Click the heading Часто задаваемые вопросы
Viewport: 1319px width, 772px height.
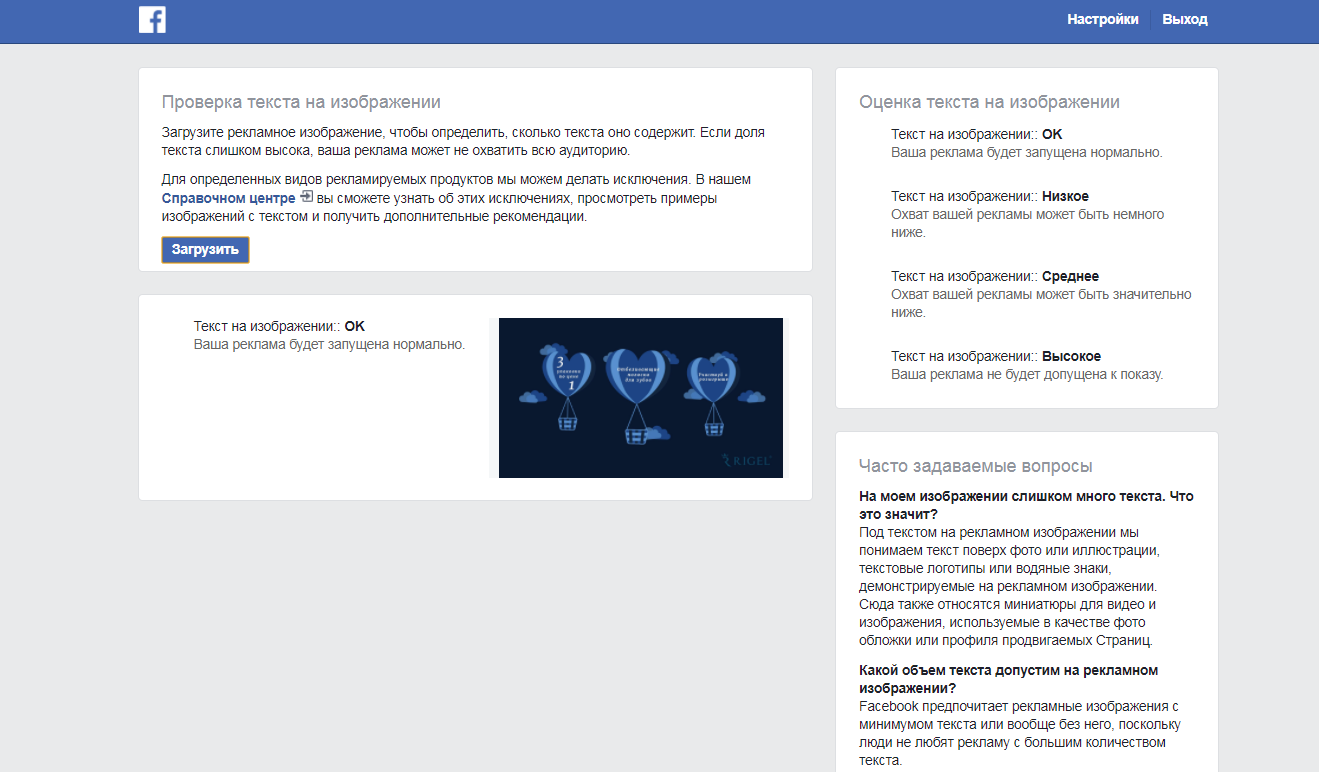tap(975, 466)
